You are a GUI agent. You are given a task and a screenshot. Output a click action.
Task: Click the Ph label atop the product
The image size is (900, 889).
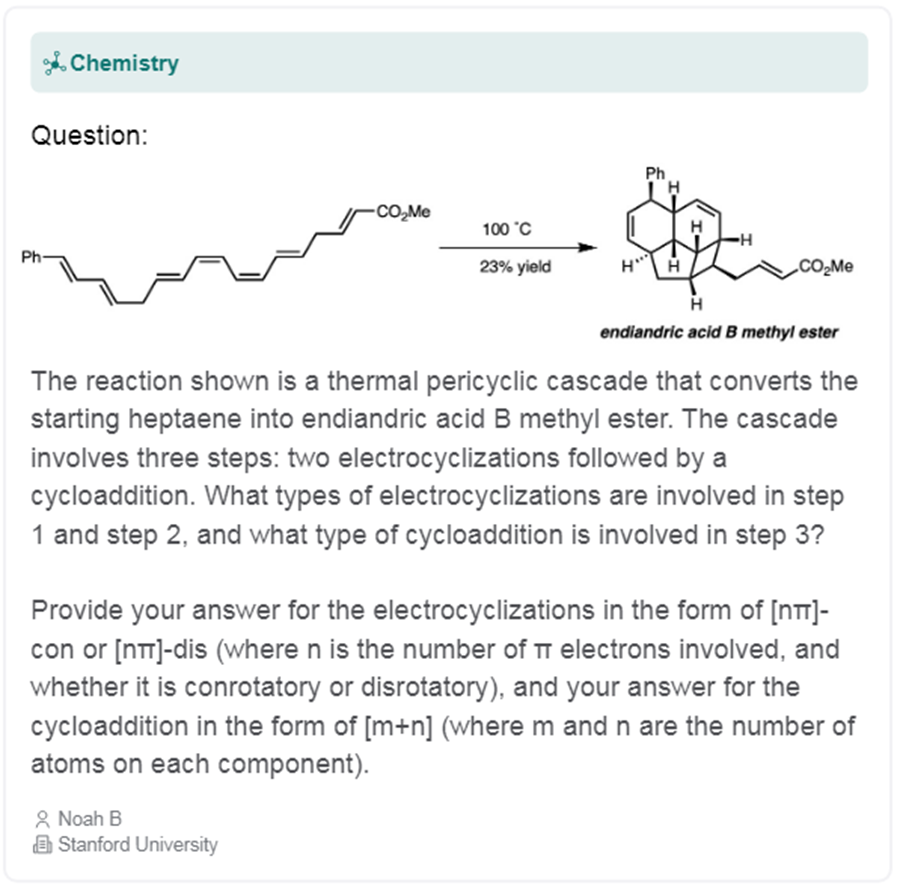tap(655, 173)
